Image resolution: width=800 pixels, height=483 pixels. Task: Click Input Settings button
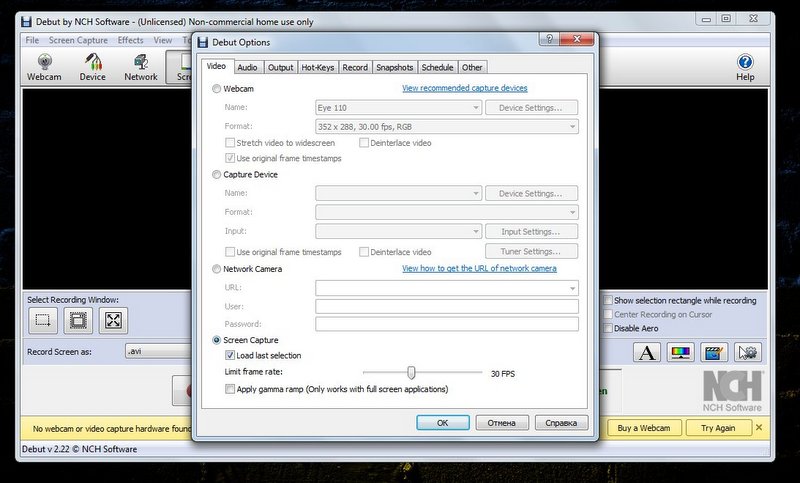tap(531, 232)
